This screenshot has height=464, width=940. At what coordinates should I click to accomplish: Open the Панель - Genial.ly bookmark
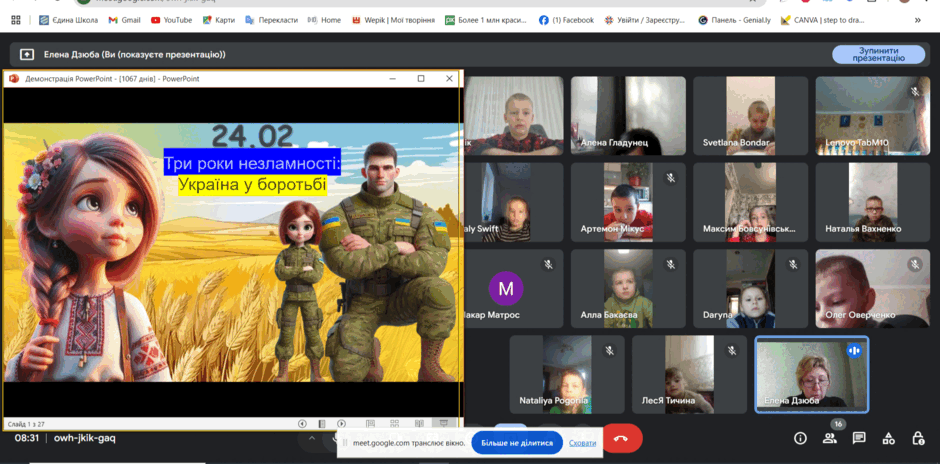[x=734, y=20]
